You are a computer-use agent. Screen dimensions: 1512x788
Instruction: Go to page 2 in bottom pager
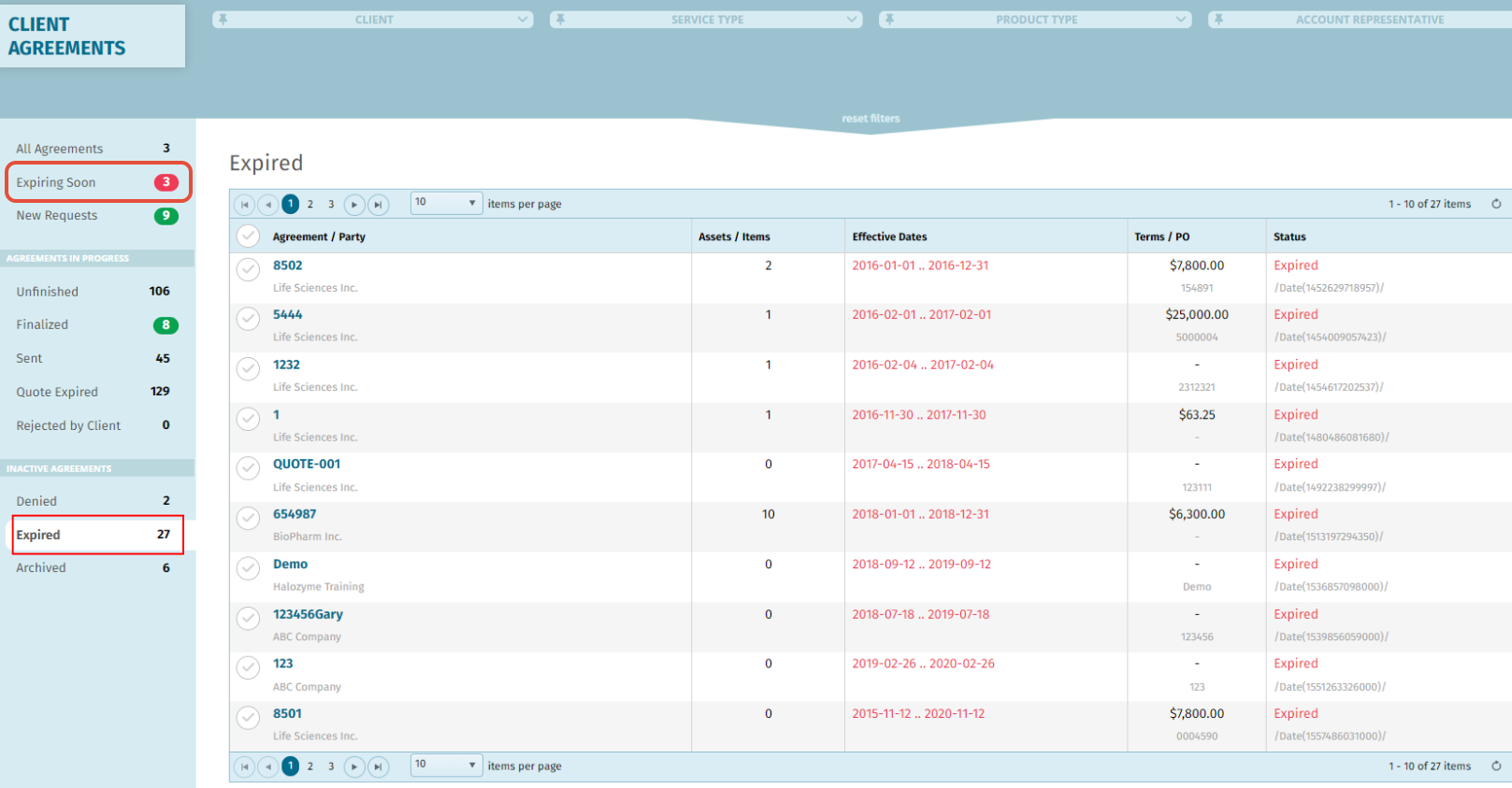(310, 767)
